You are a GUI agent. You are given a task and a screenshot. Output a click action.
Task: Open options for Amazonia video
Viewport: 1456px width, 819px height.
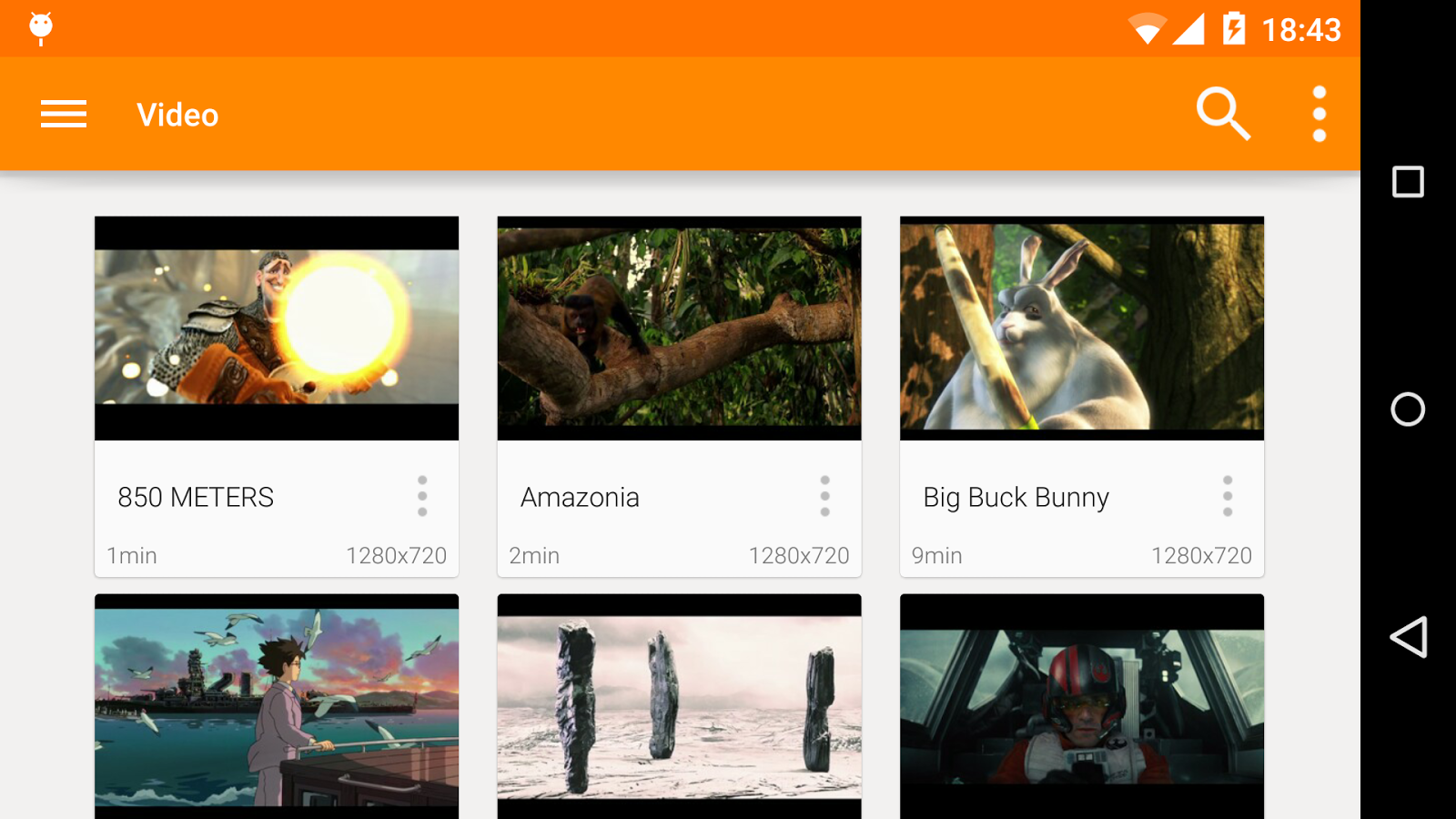(x=824, y=496)
